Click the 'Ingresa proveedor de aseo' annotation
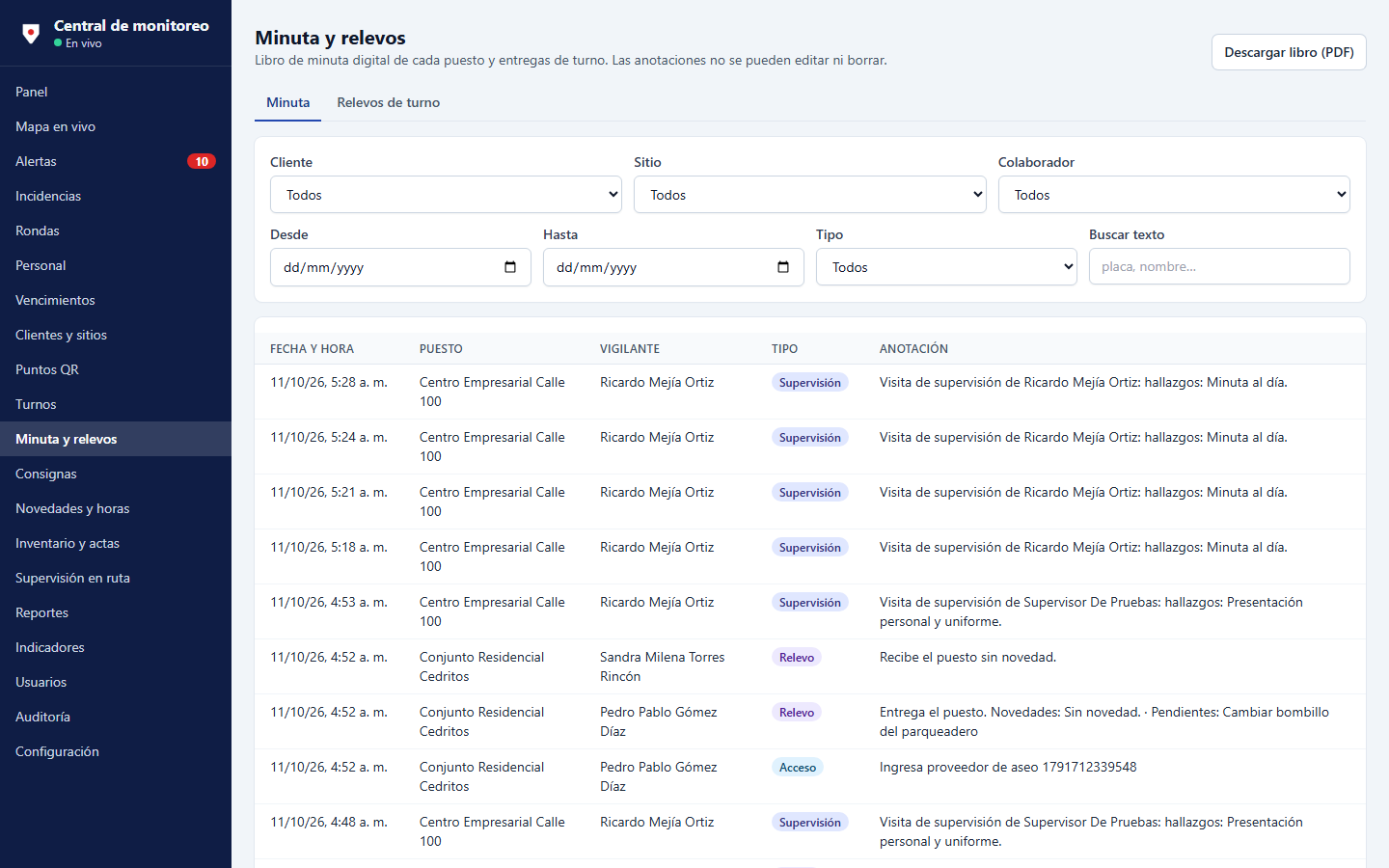The width and height of the screenshot is (1389, 868). pyautogui.click(x=1008, y=767)
